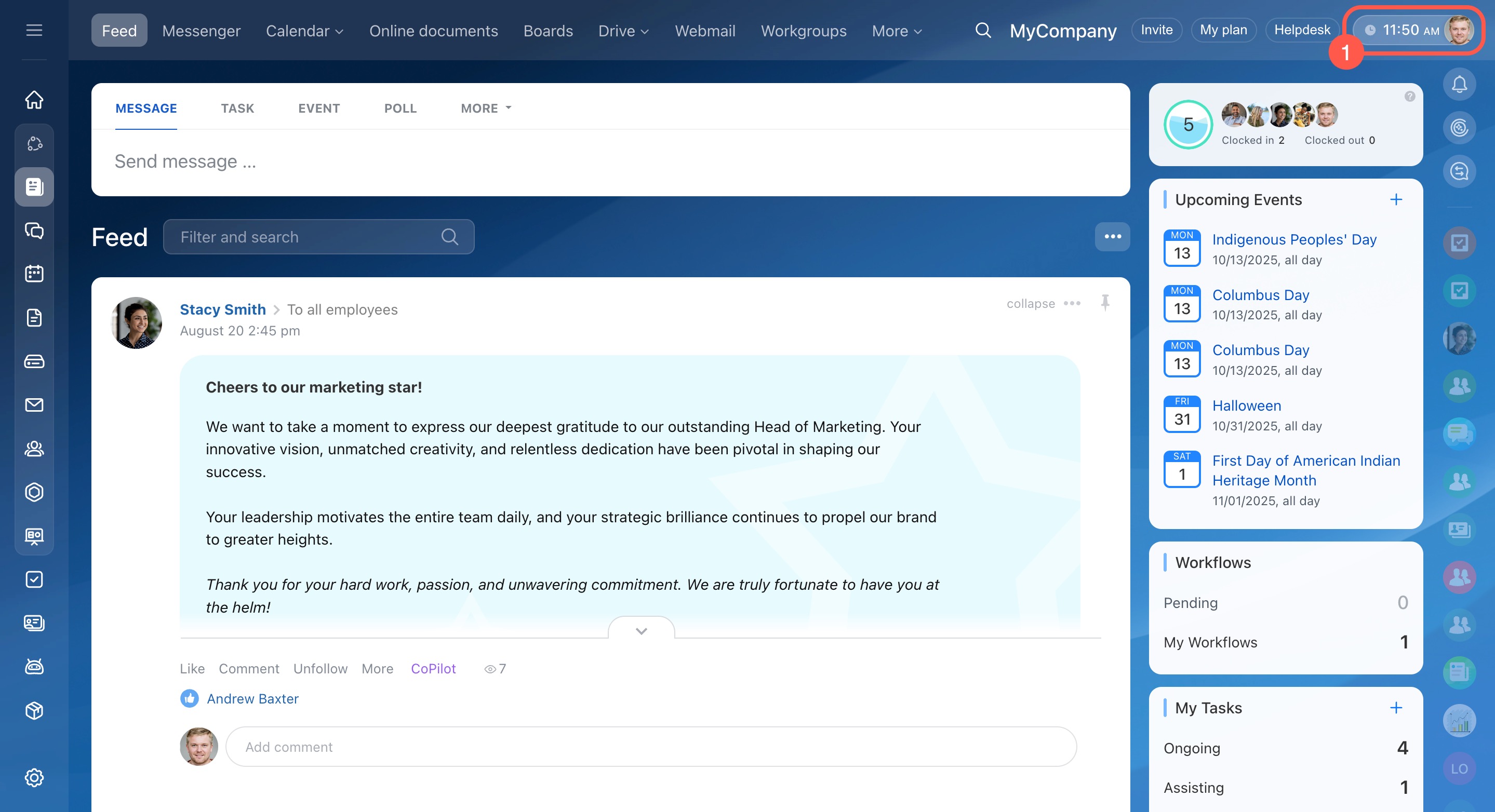Toggle Like on Stacy Smith's post
This screenshot has height=812, width=1495.
(x=192, y=668)
